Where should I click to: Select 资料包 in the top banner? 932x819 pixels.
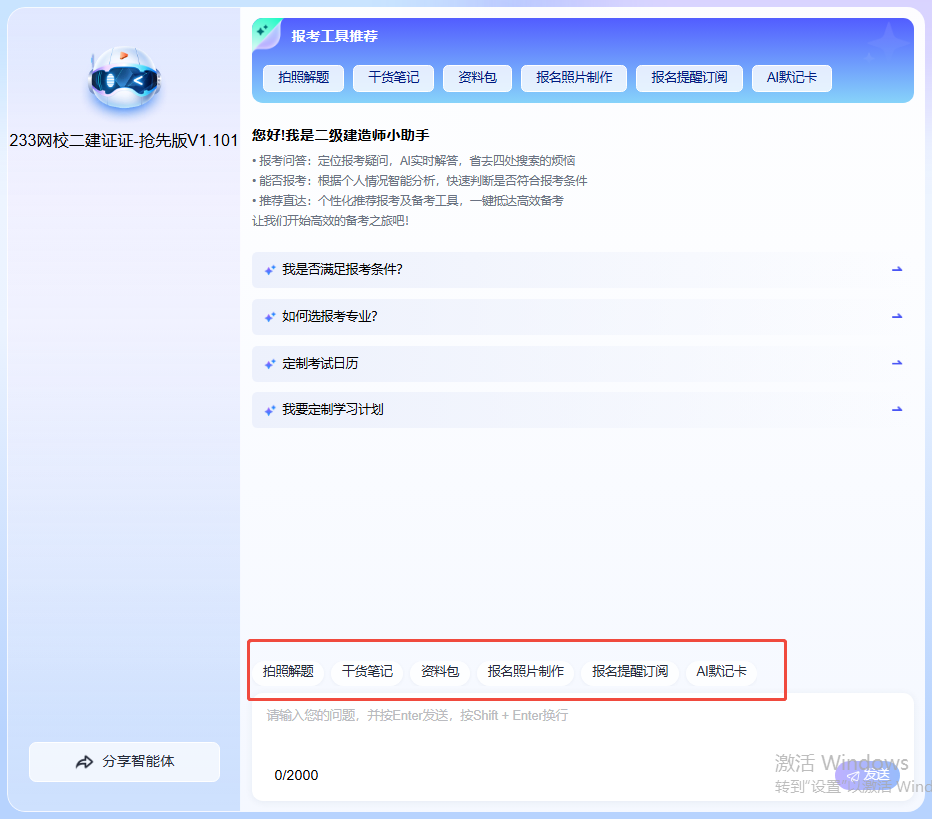click(x=477, y=78)
